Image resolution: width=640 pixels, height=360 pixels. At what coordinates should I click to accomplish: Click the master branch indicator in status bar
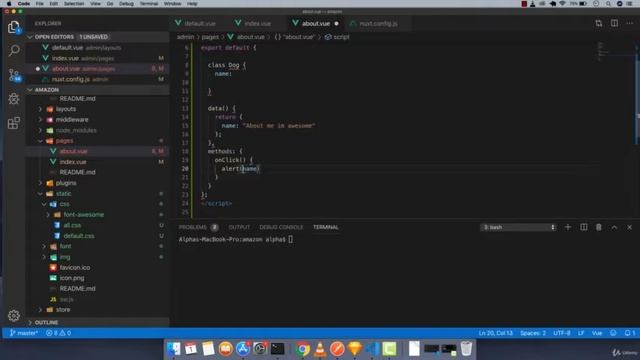point(24,333)
